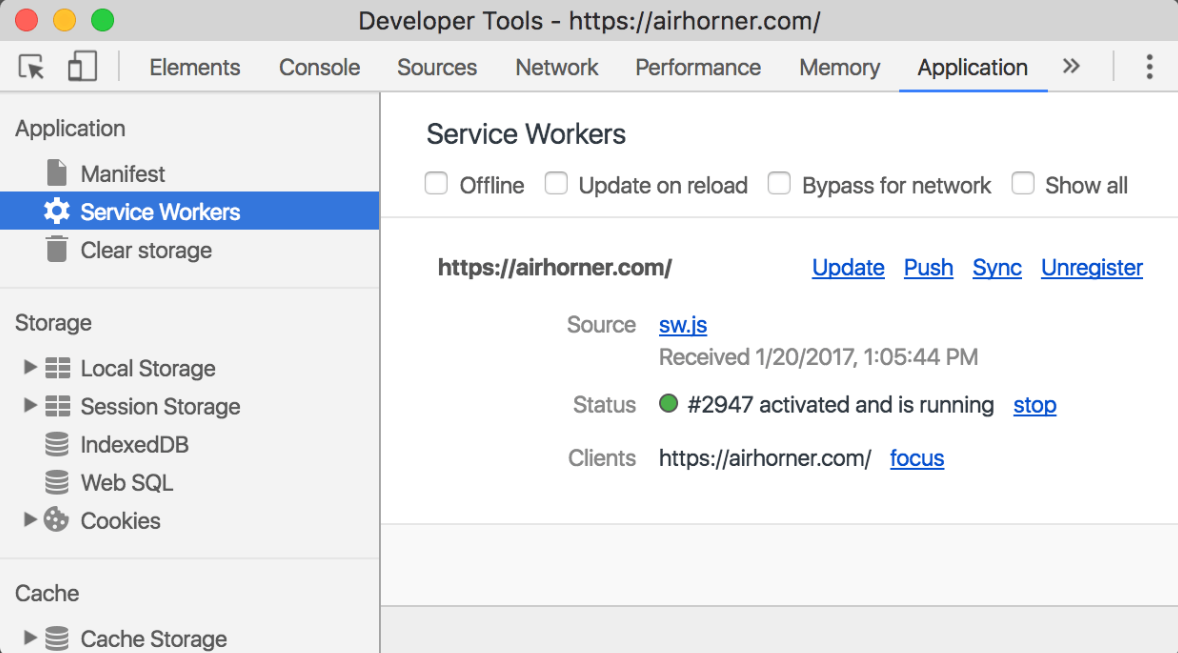
Task: Tick the Bypass for network checkbox
Action: click(x=779, y=183)
